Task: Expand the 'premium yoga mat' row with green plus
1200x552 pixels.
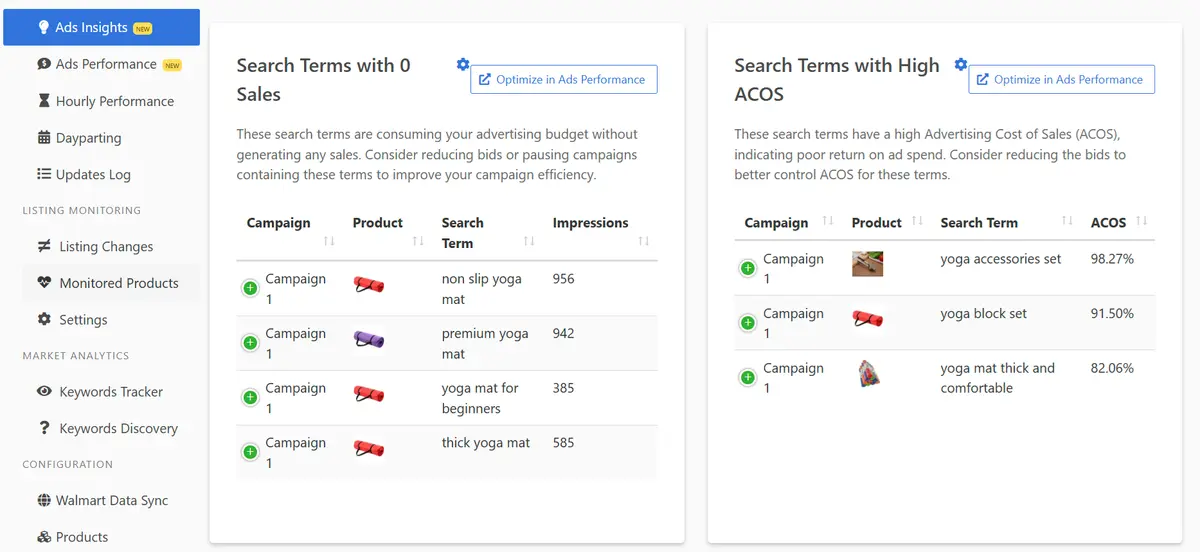Action: pos(250,343)
